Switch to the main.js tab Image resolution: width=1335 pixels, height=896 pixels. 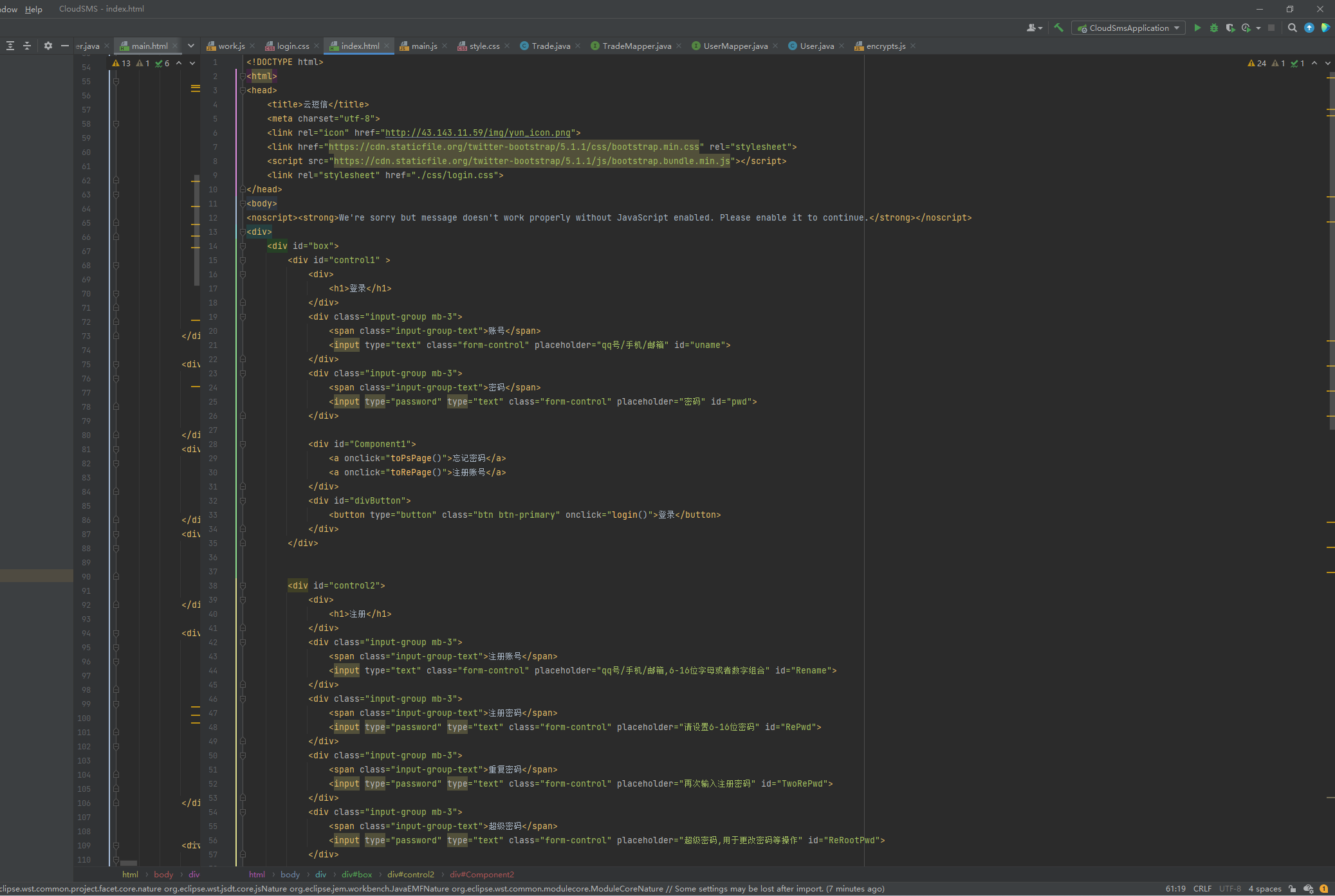(x=424, y=46)
